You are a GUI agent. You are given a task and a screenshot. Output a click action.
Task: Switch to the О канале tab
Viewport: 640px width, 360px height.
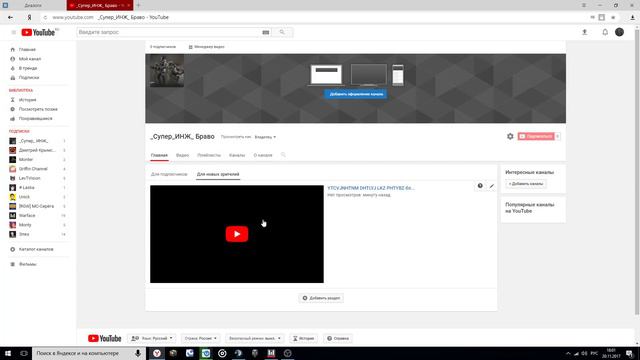point(263,155)
